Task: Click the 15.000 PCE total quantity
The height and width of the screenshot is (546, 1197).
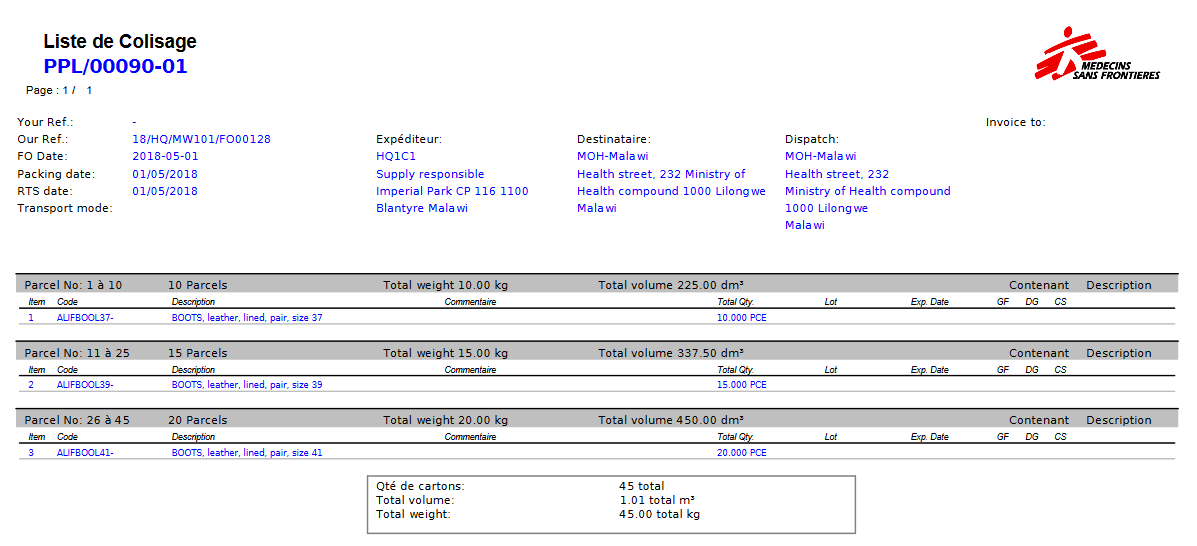Action: coord(741,385)
